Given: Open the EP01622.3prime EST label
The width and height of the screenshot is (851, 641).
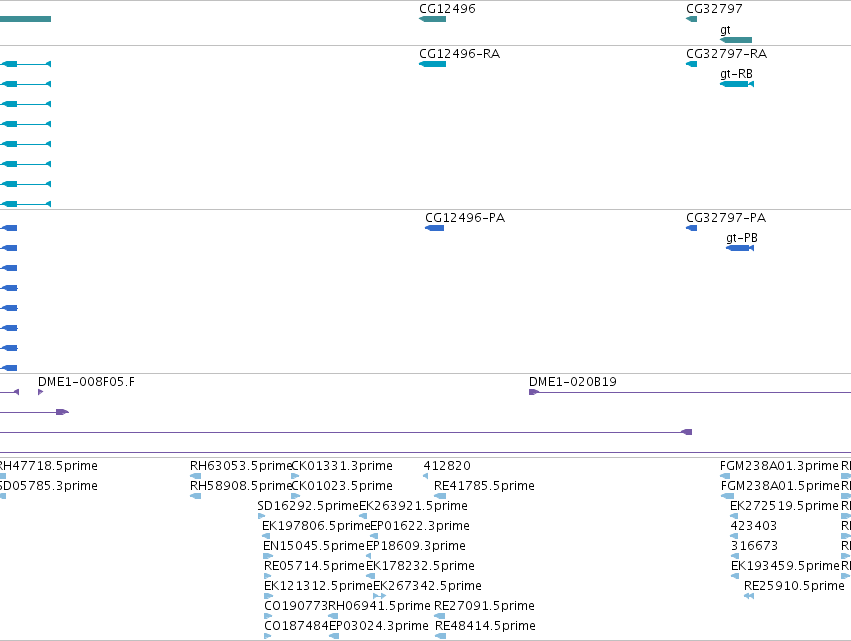Looking at the screenshot, I should tap(420, 526).
